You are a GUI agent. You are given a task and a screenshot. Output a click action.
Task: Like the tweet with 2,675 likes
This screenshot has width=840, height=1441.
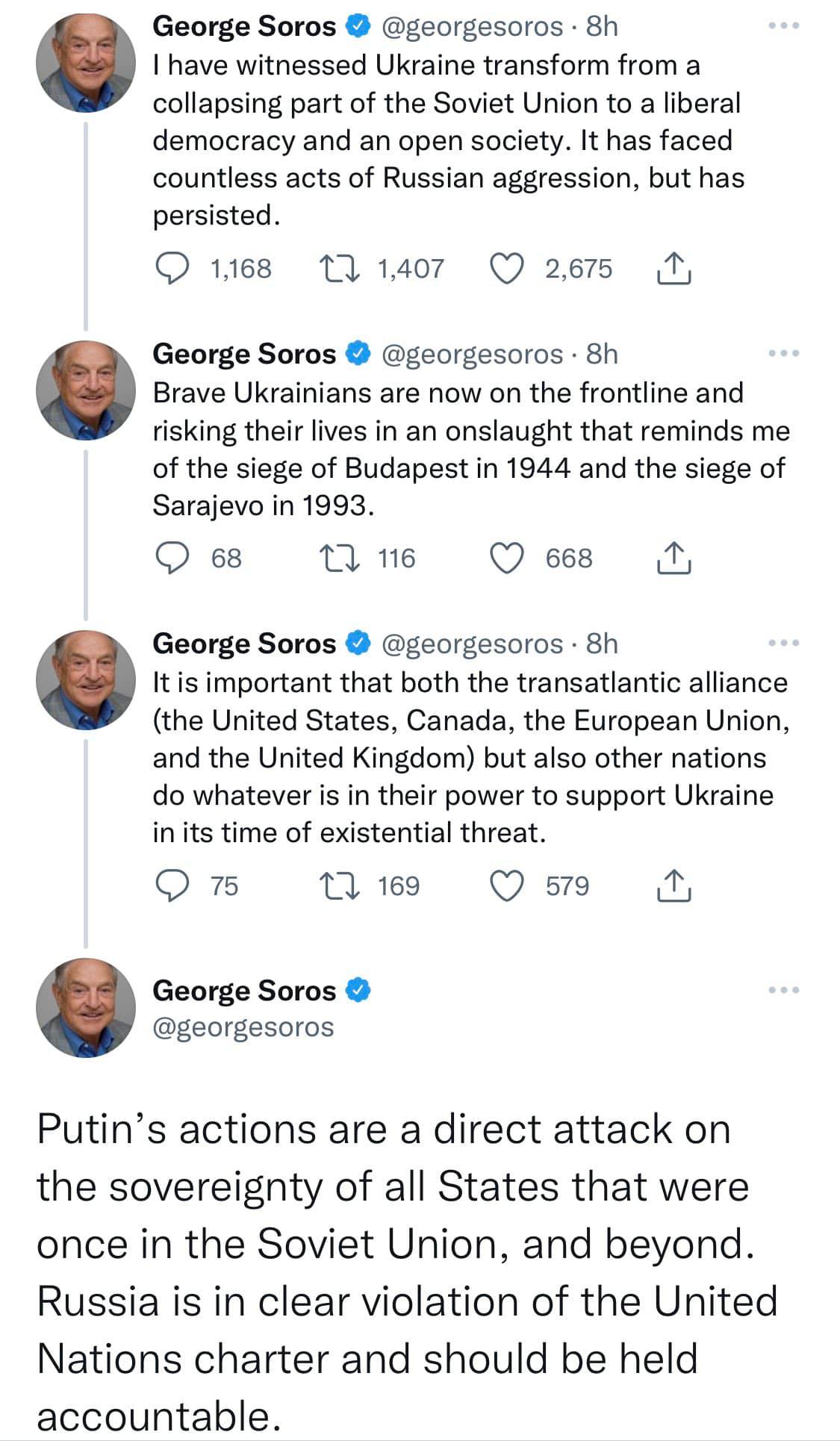tap(507, 269)
